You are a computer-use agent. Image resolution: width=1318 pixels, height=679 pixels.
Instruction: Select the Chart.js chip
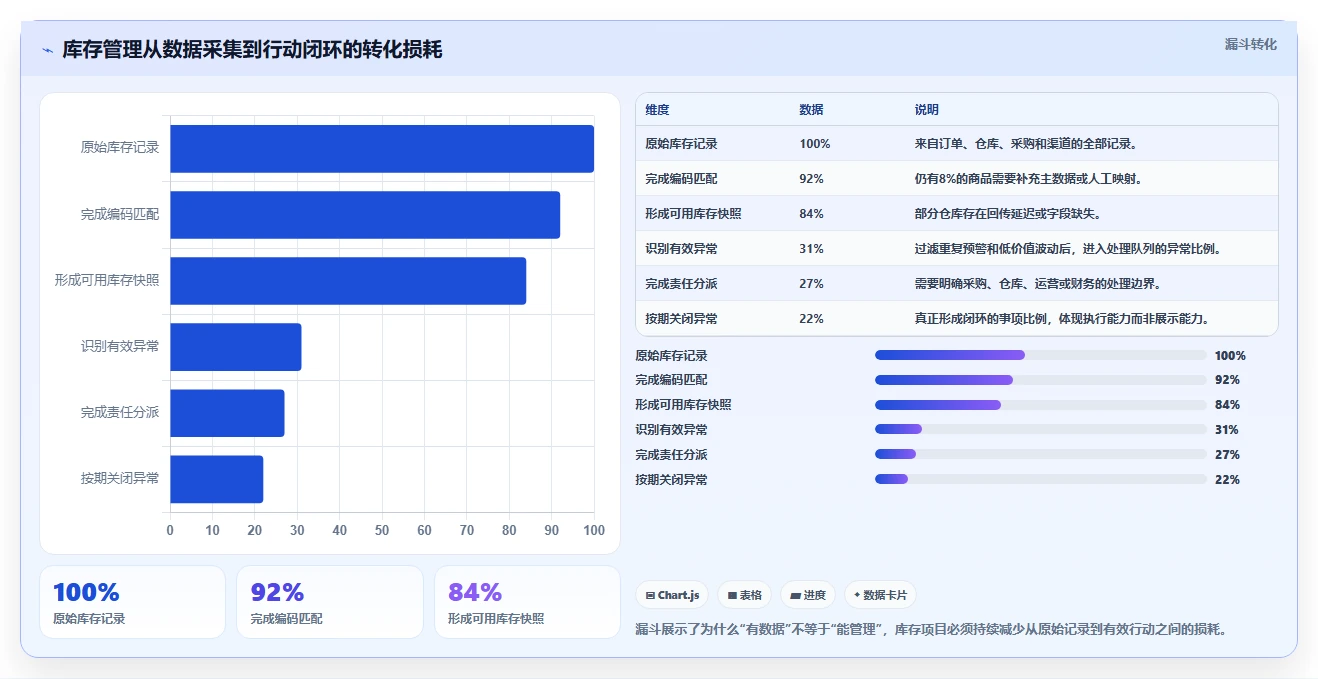click(x=672, y=595)
